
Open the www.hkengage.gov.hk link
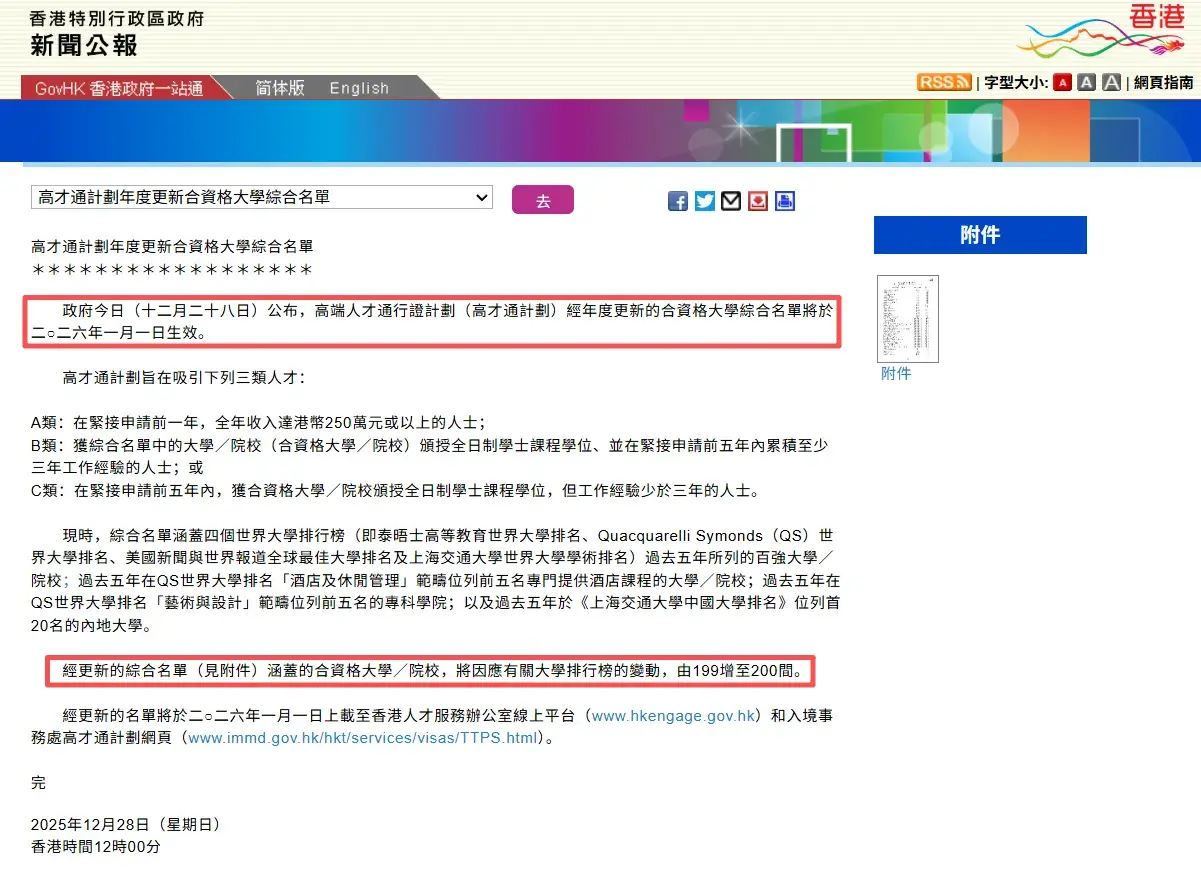671,716
